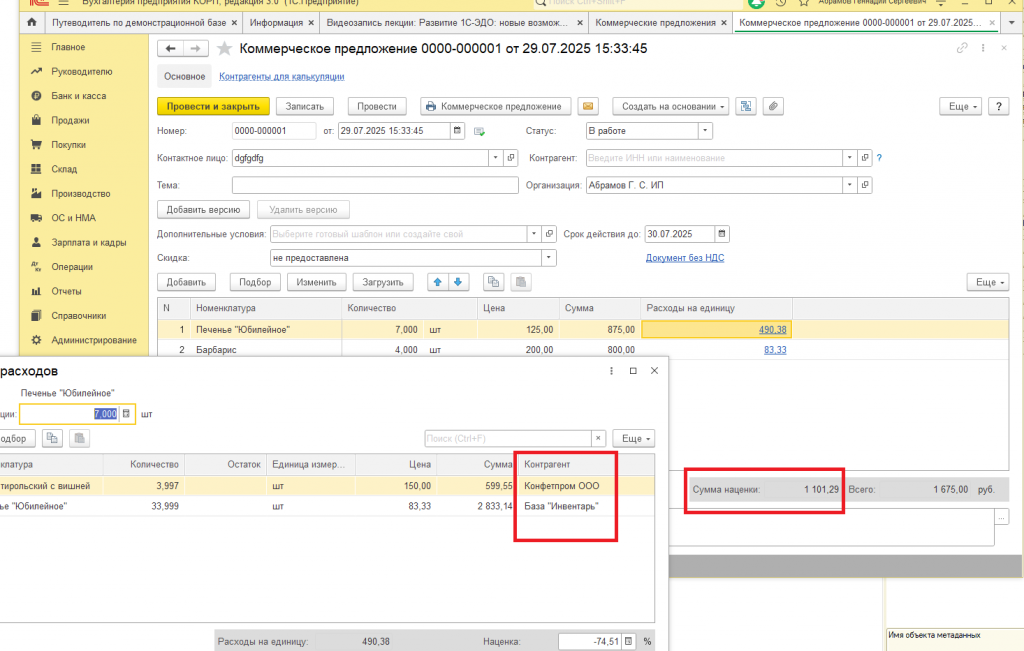Open the 490,38 expenses-per-unit link

pos(773,330)
